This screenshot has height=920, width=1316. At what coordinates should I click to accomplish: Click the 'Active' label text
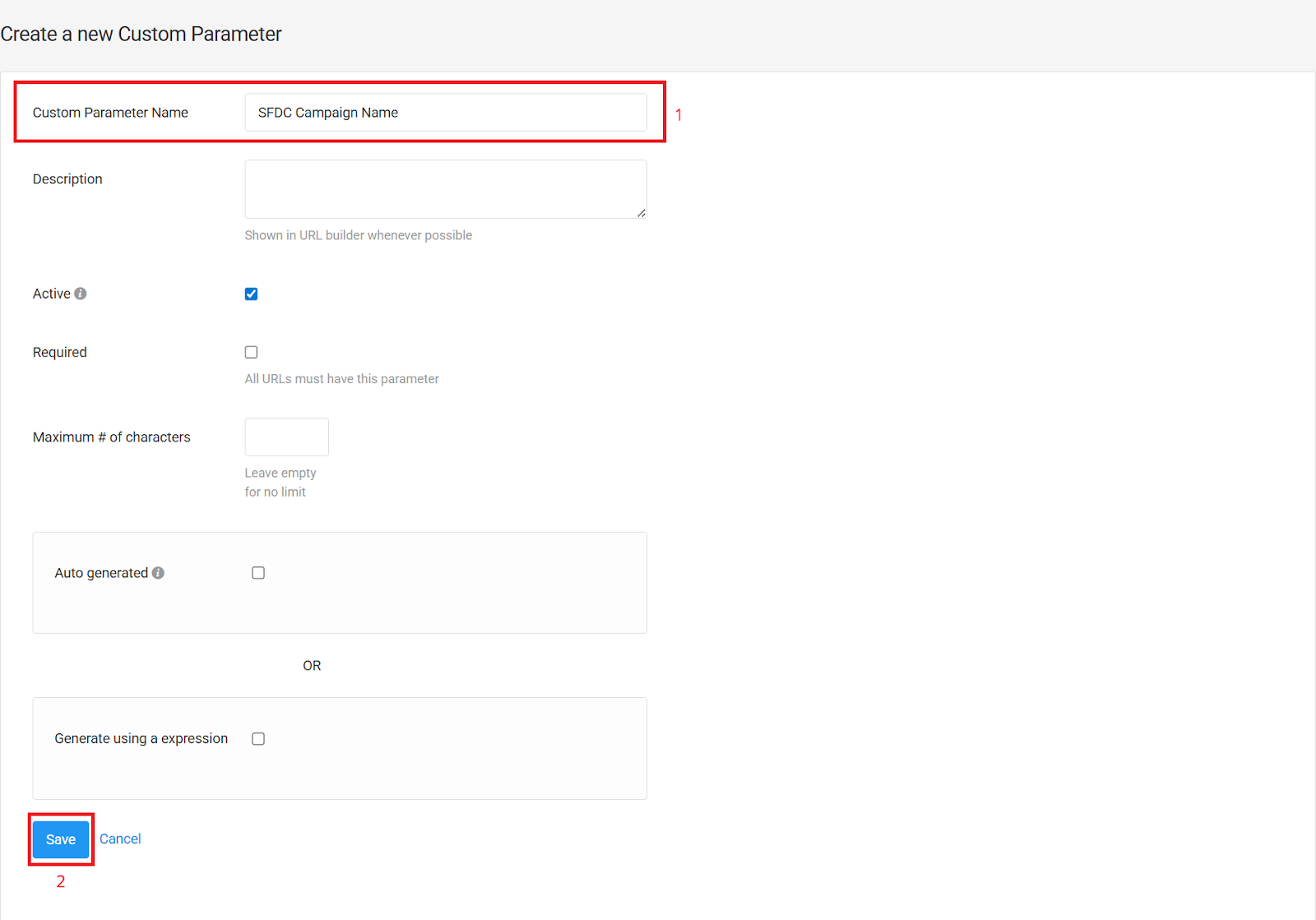coord(52,294)
